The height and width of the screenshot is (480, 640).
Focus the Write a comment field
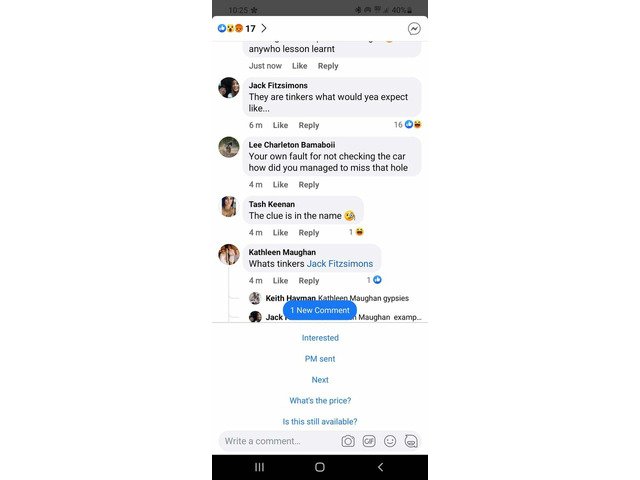[x=281, y=441]
